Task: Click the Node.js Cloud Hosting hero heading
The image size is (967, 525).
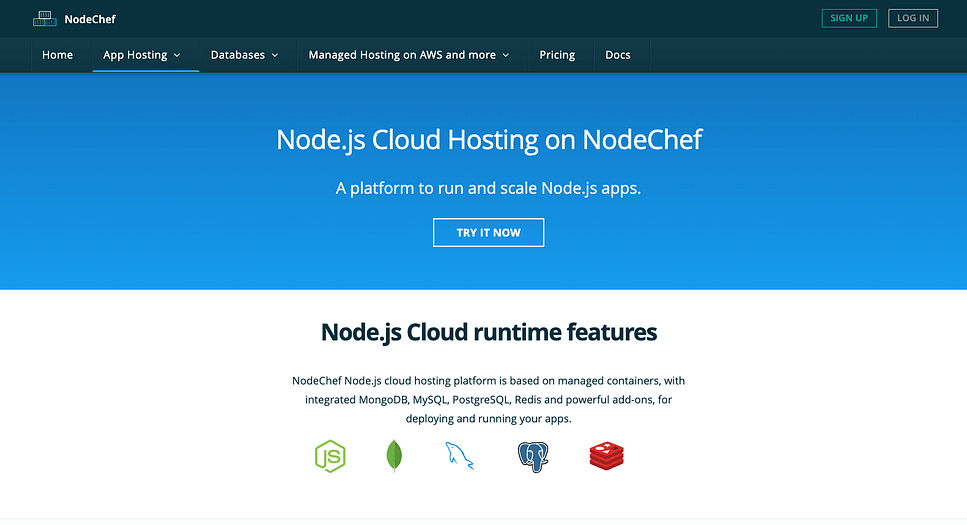Action: pyautogui.click(x=488, y=139)
